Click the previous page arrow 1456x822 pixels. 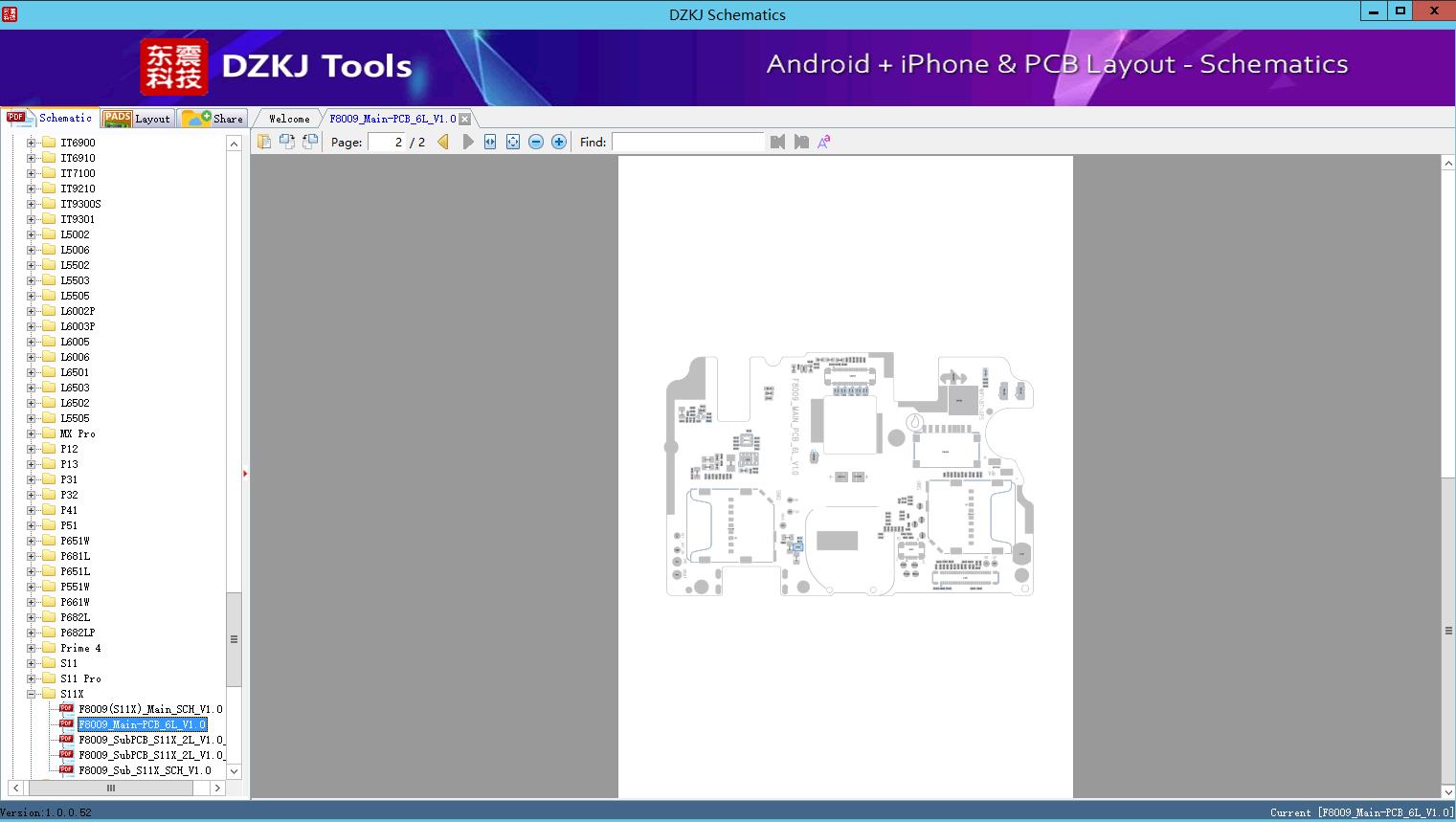(443, 142)
